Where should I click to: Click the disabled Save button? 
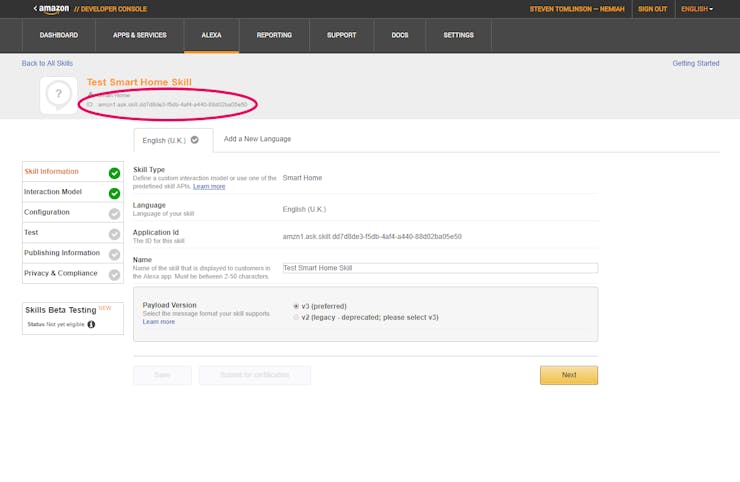(162, 375)
